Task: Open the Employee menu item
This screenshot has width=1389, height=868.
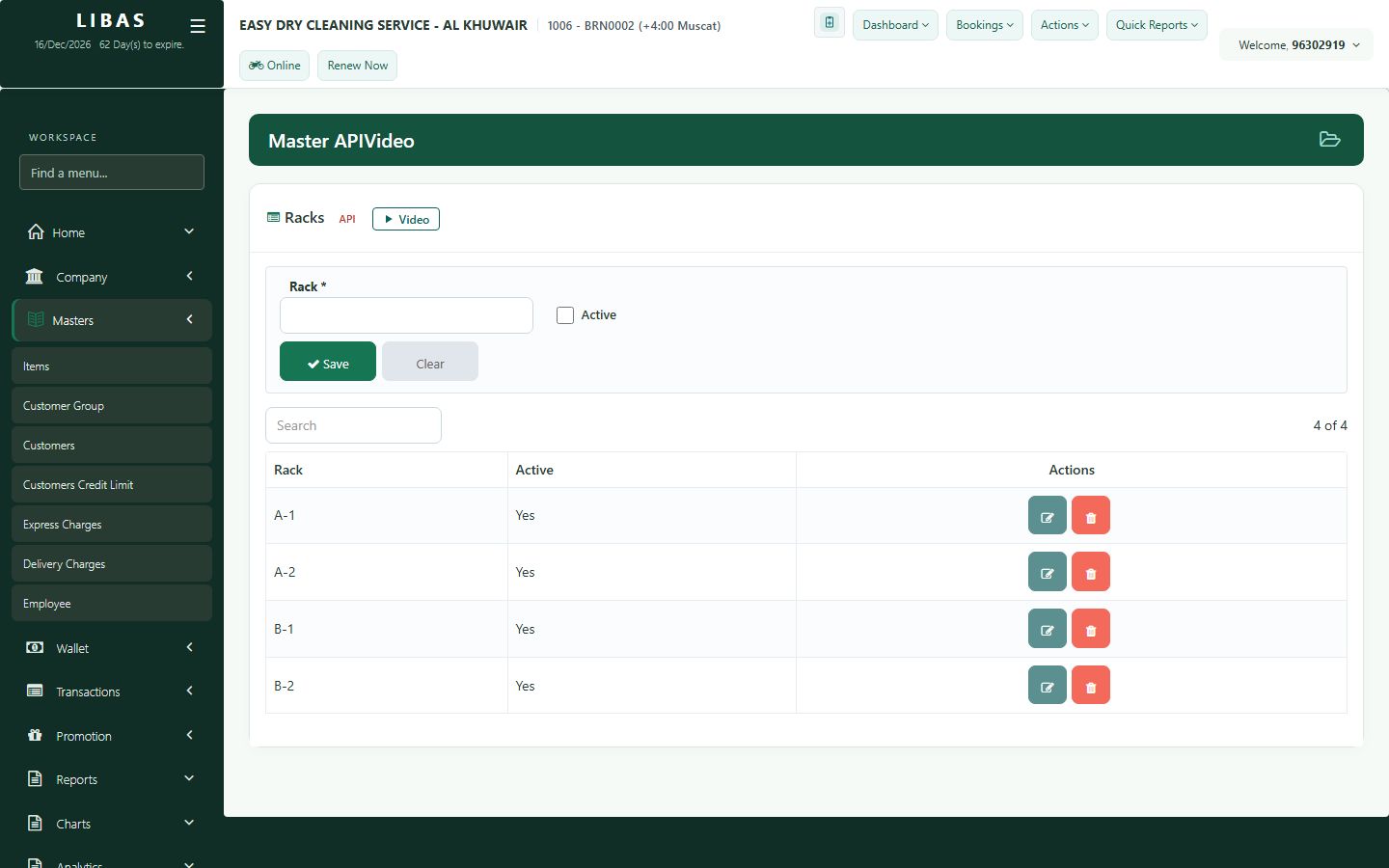Action: [x=112, y=604]
